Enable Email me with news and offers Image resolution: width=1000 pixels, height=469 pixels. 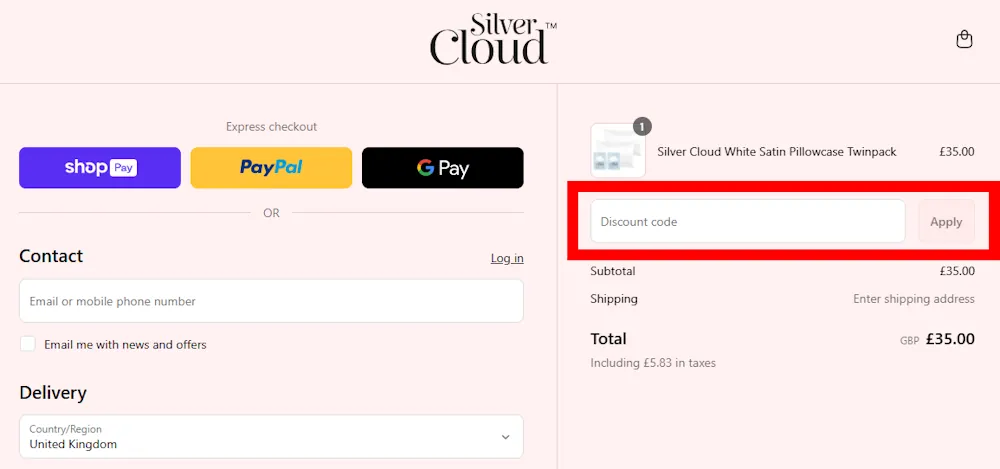click(x=28, y=344)
